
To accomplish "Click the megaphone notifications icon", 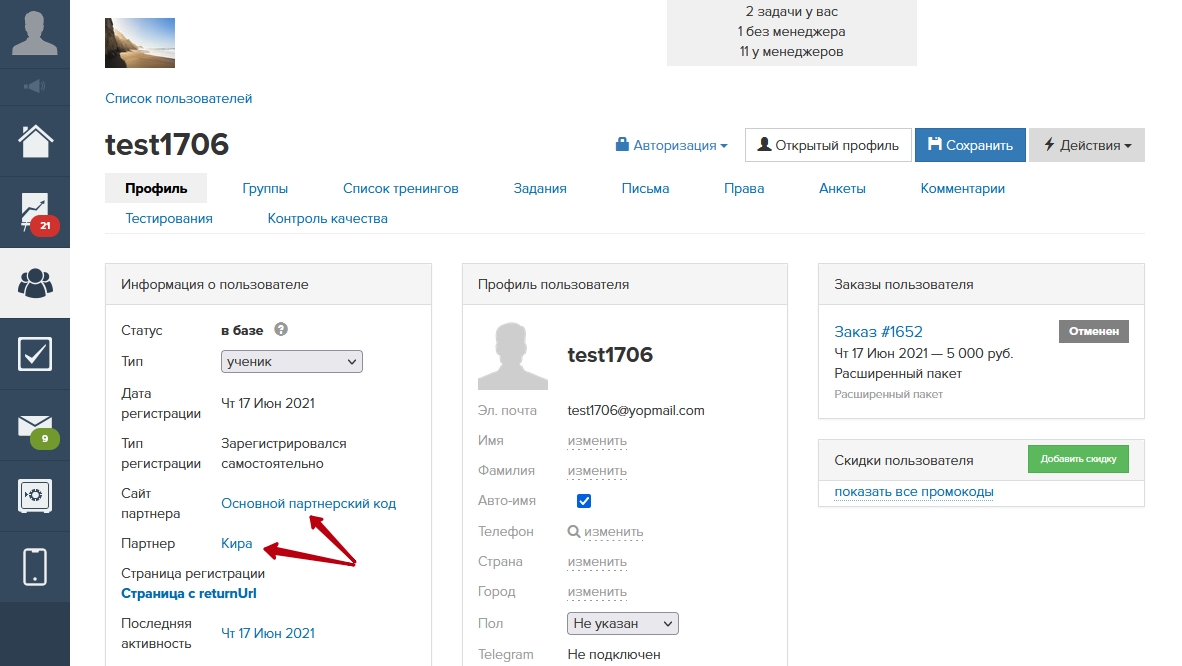I will (34, 87).
